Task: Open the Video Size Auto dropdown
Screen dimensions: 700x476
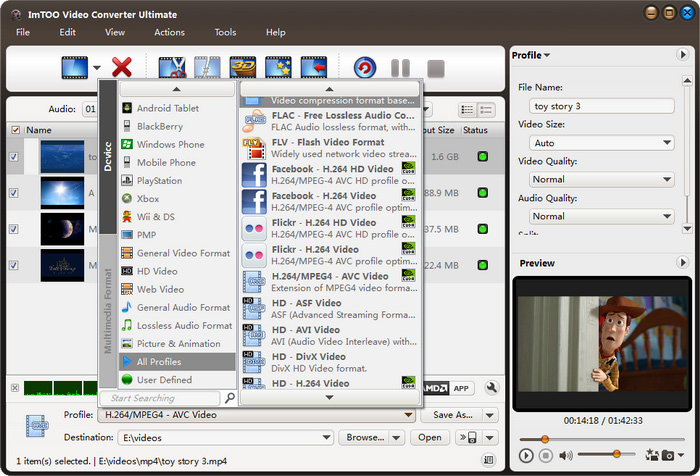Action: (601, 143)
